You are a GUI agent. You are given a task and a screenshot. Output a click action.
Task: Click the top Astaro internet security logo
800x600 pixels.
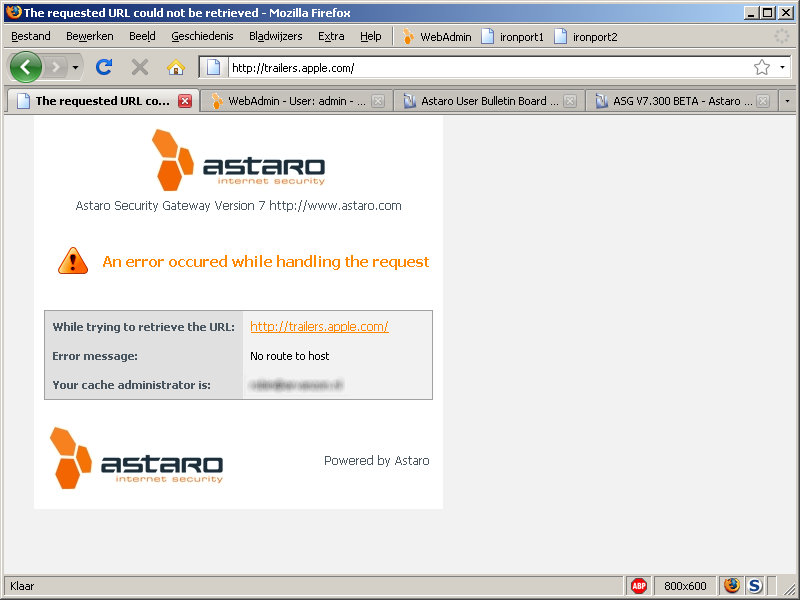point(238,160)
